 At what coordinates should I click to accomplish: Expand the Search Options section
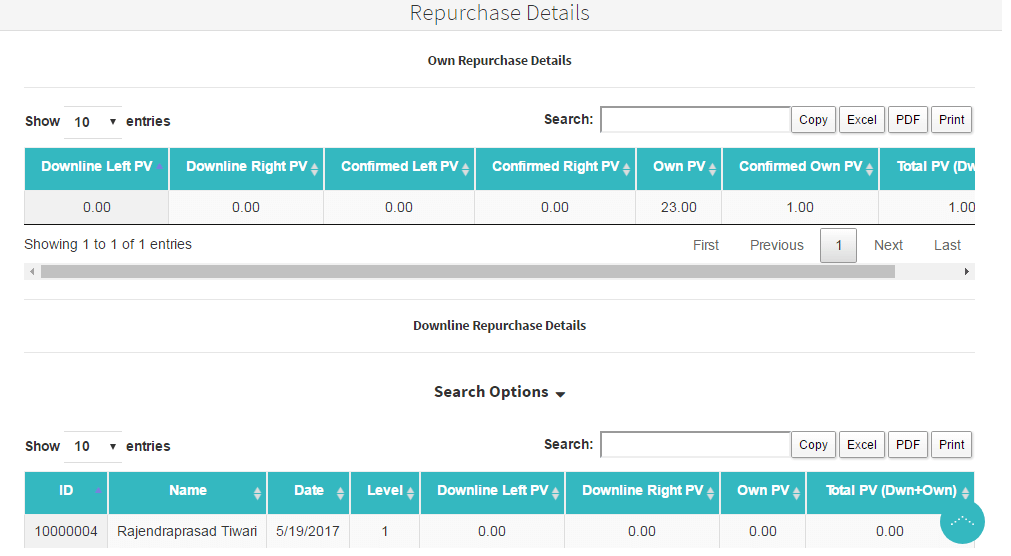click(x=499, y=392)
